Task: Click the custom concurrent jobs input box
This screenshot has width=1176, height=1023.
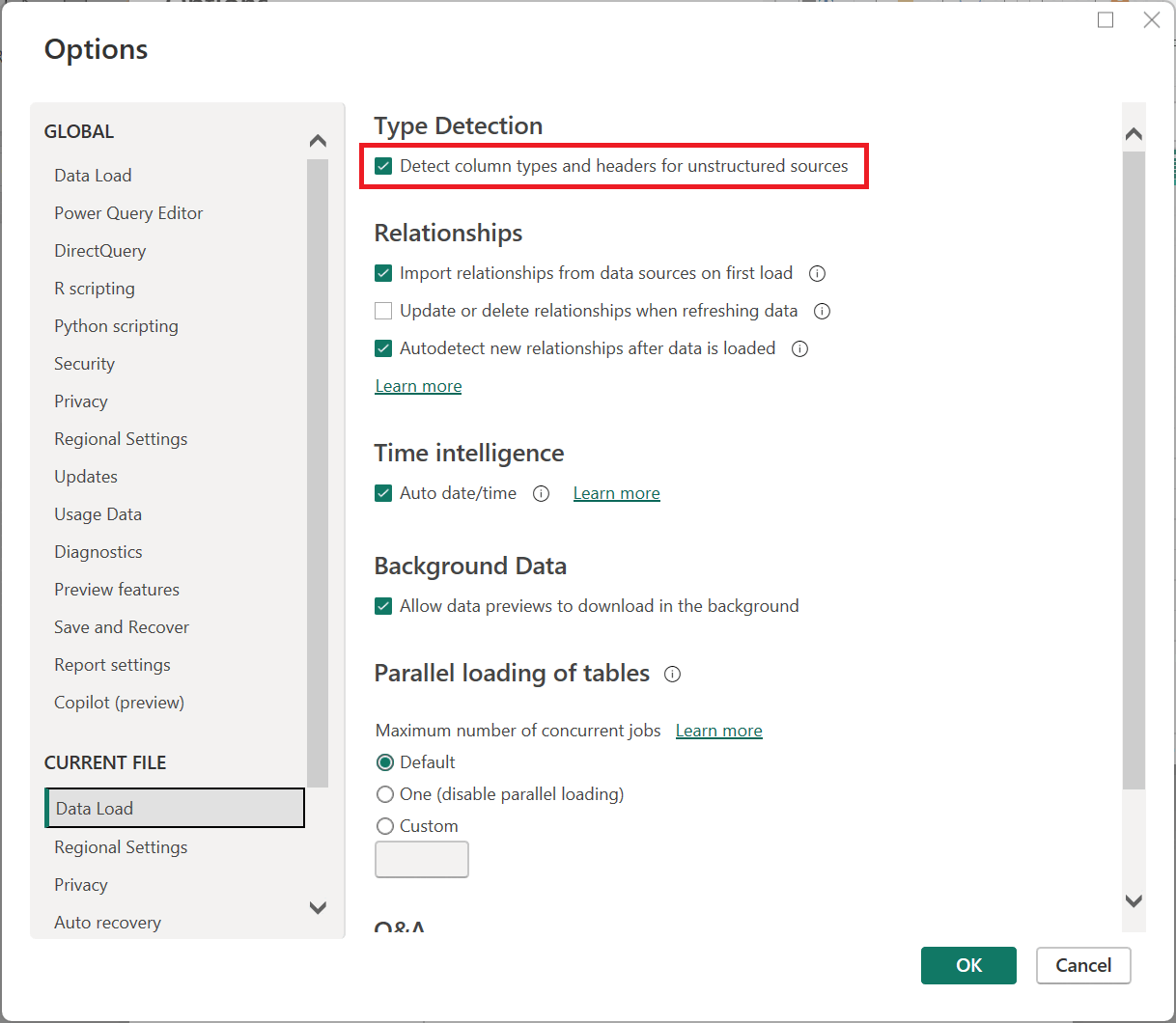Action: 421,859
